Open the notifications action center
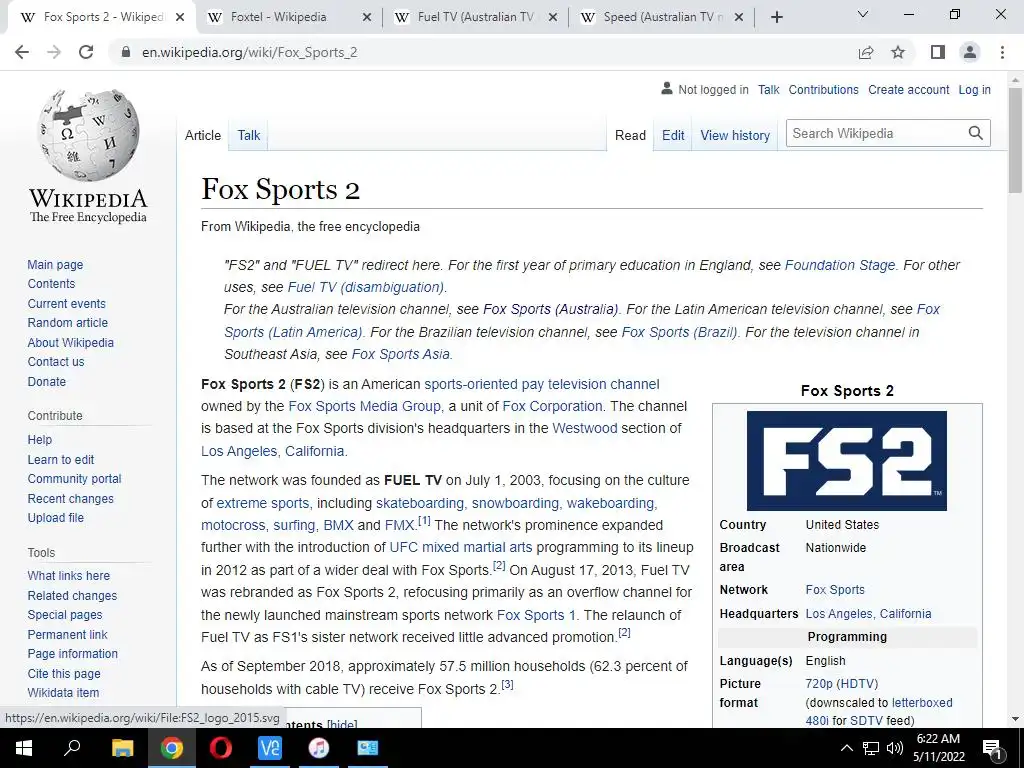This screenshot has width=1024, height=768. (x=992, y=748)
